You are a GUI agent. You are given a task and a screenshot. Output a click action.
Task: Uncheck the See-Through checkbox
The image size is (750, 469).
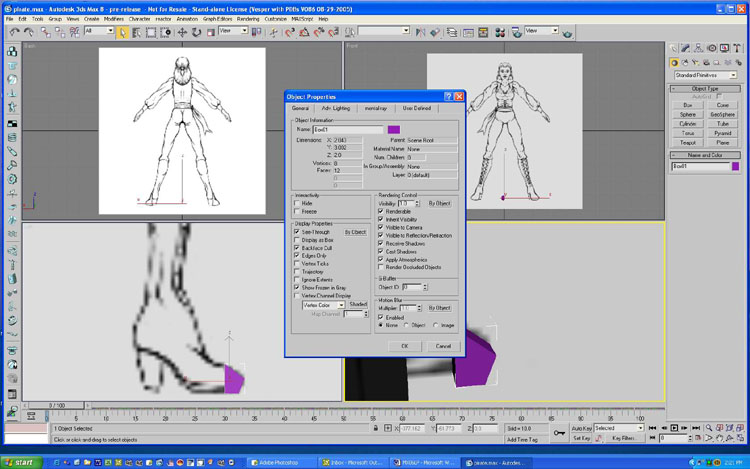click(297, 232)
